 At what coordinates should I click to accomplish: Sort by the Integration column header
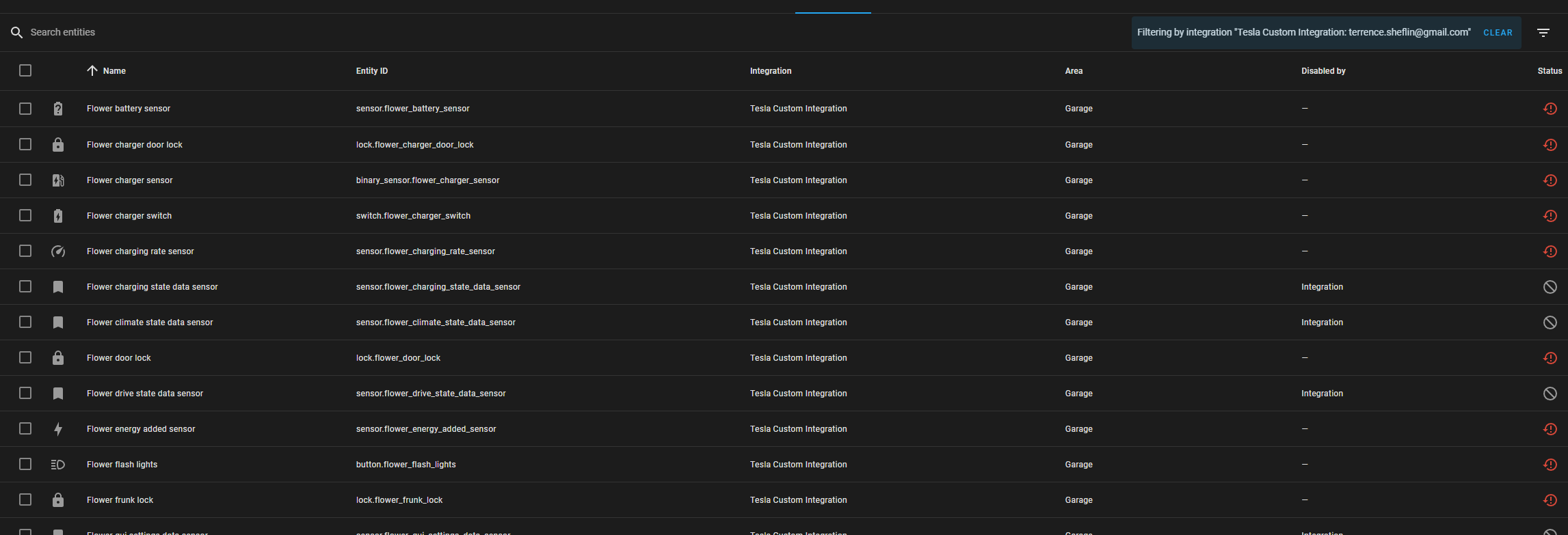(x=771, y=71)
